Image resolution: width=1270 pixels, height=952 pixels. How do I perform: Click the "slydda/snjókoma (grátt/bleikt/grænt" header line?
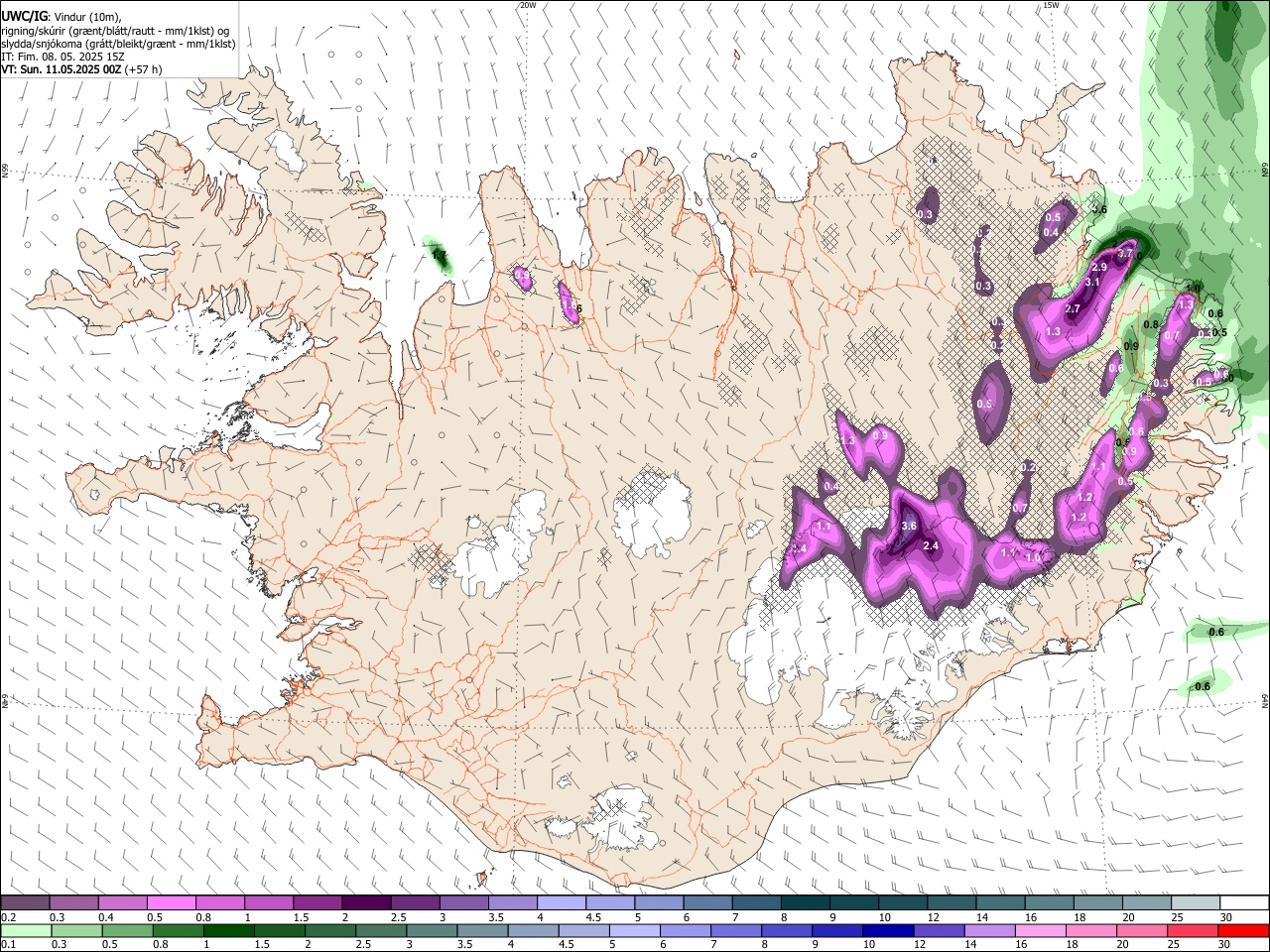tap(118, 44)
